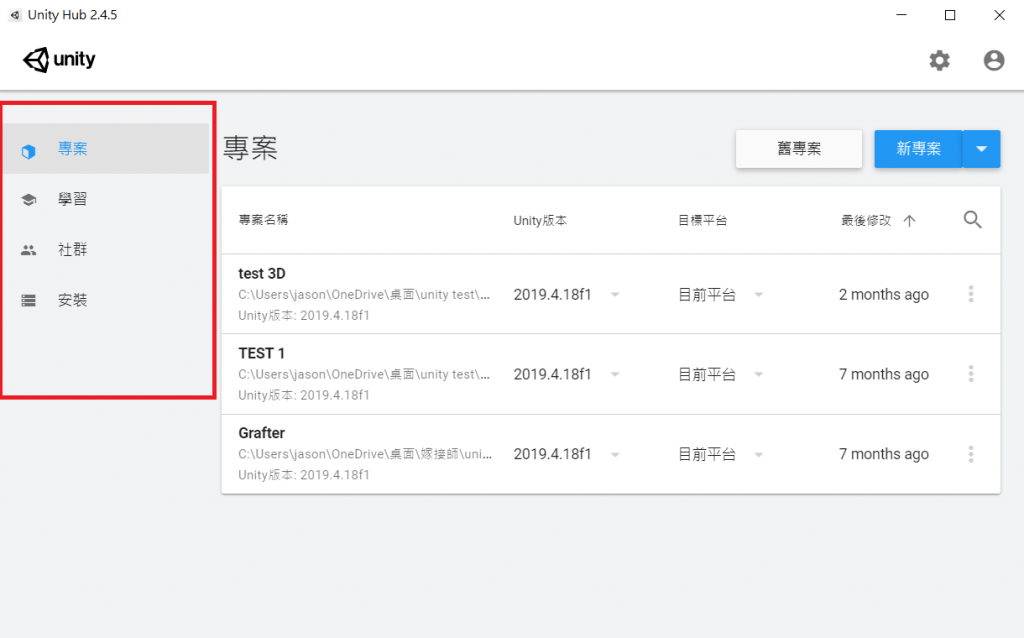Image resolution: width=1024 pixels, height=638 pixels.
Task: Expand the arrow next to 新專案
Action: 982,149
